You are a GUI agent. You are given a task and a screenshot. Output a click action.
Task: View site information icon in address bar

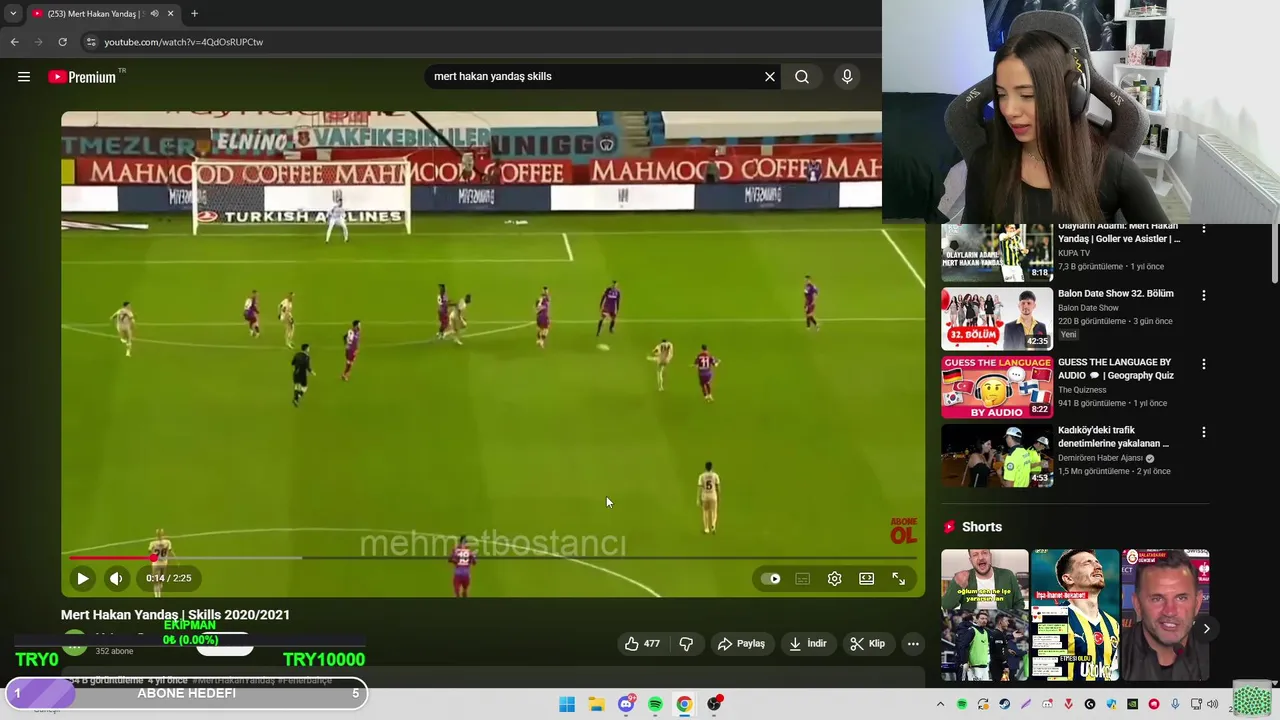point(90,42)
